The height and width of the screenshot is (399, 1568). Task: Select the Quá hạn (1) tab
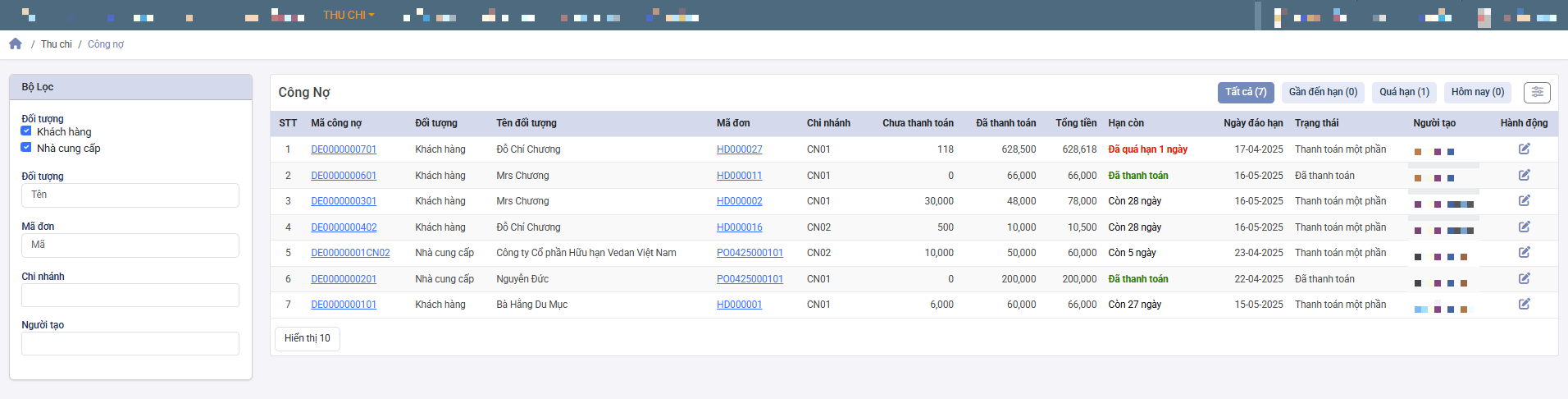1404,92
